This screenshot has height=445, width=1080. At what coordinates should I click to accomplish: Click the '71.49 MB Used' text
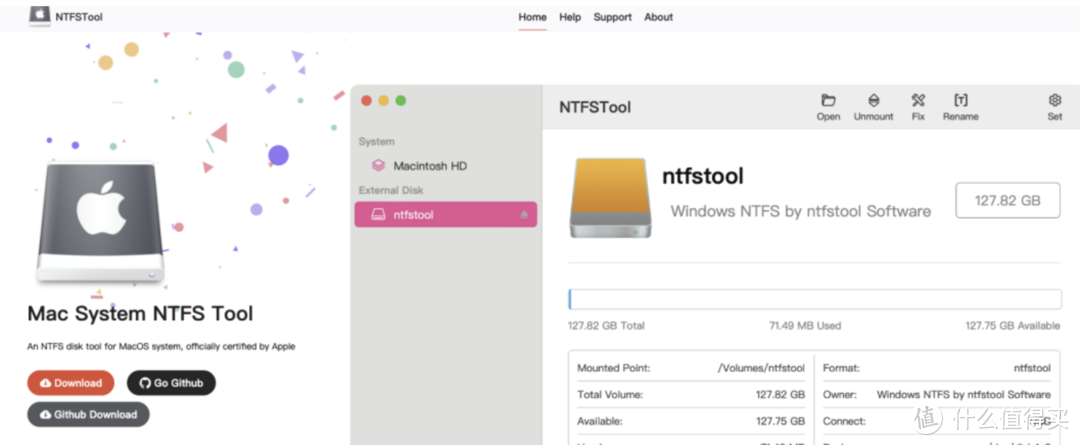[x=805, y=326]
